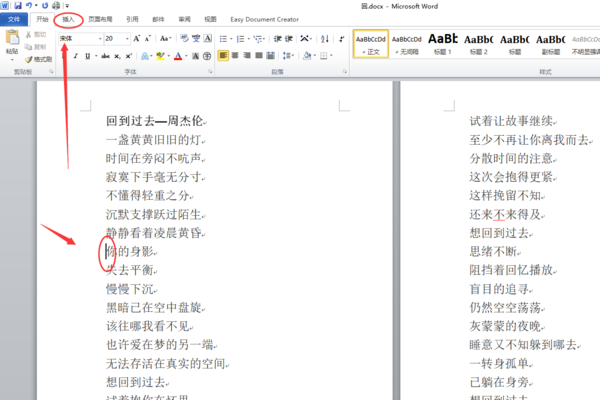Toggle superscript formatting
600x400 pixels.
click(x=129, y=56)
